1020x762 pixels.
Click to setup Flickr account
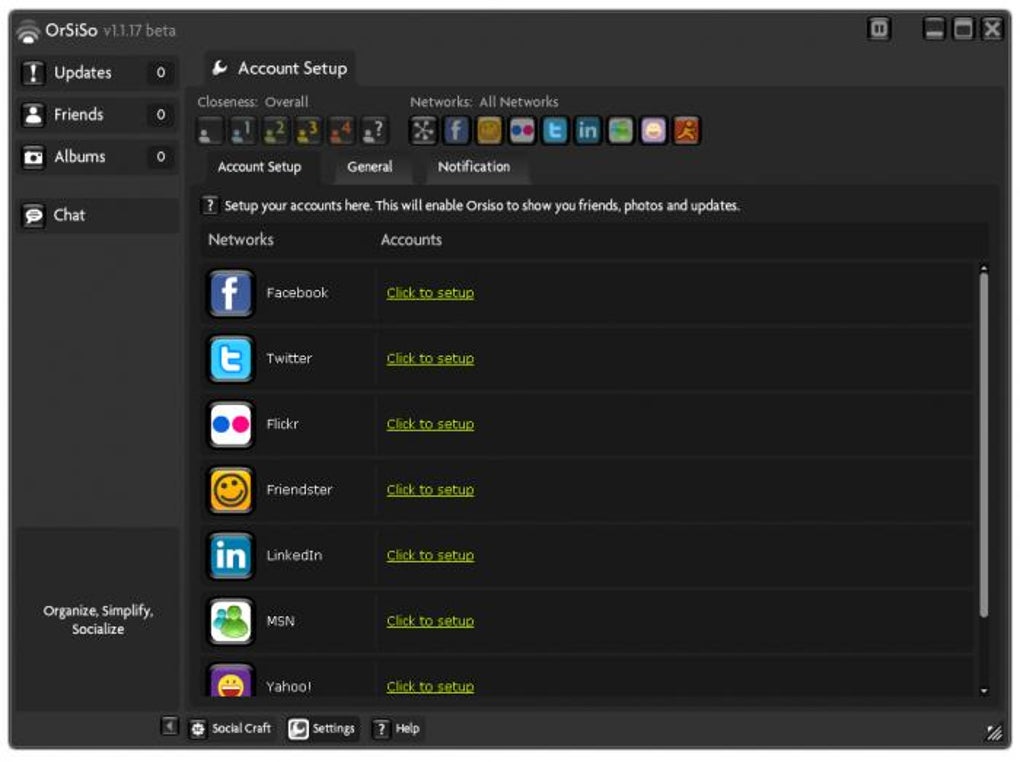(430, 425)
